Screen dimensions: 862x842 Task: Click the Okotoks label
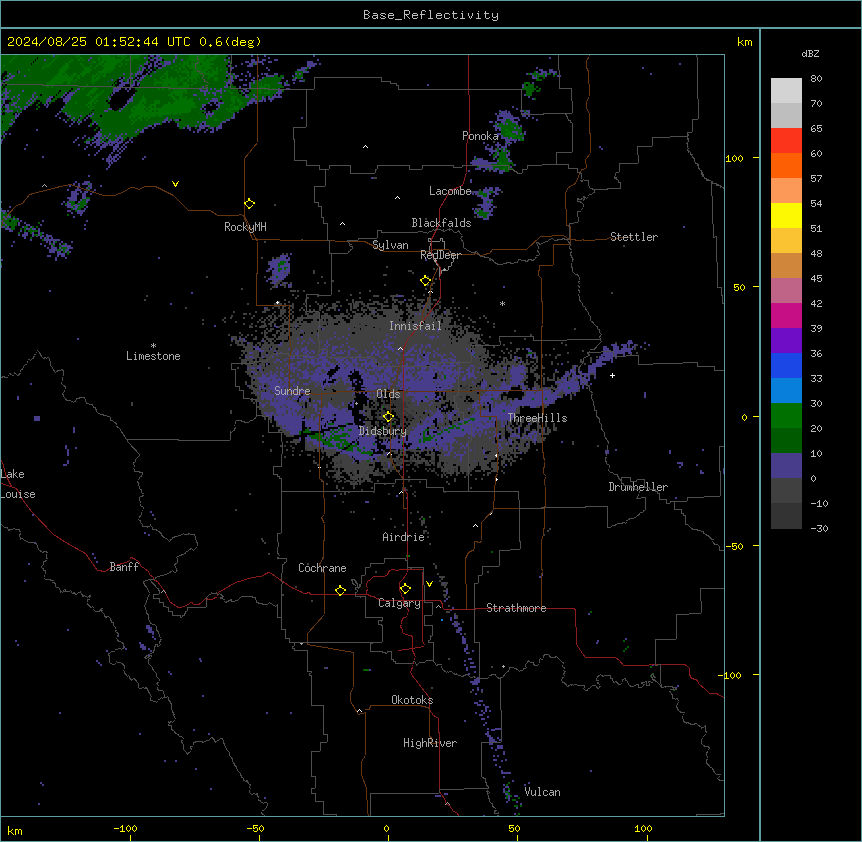tap(412, 700)
